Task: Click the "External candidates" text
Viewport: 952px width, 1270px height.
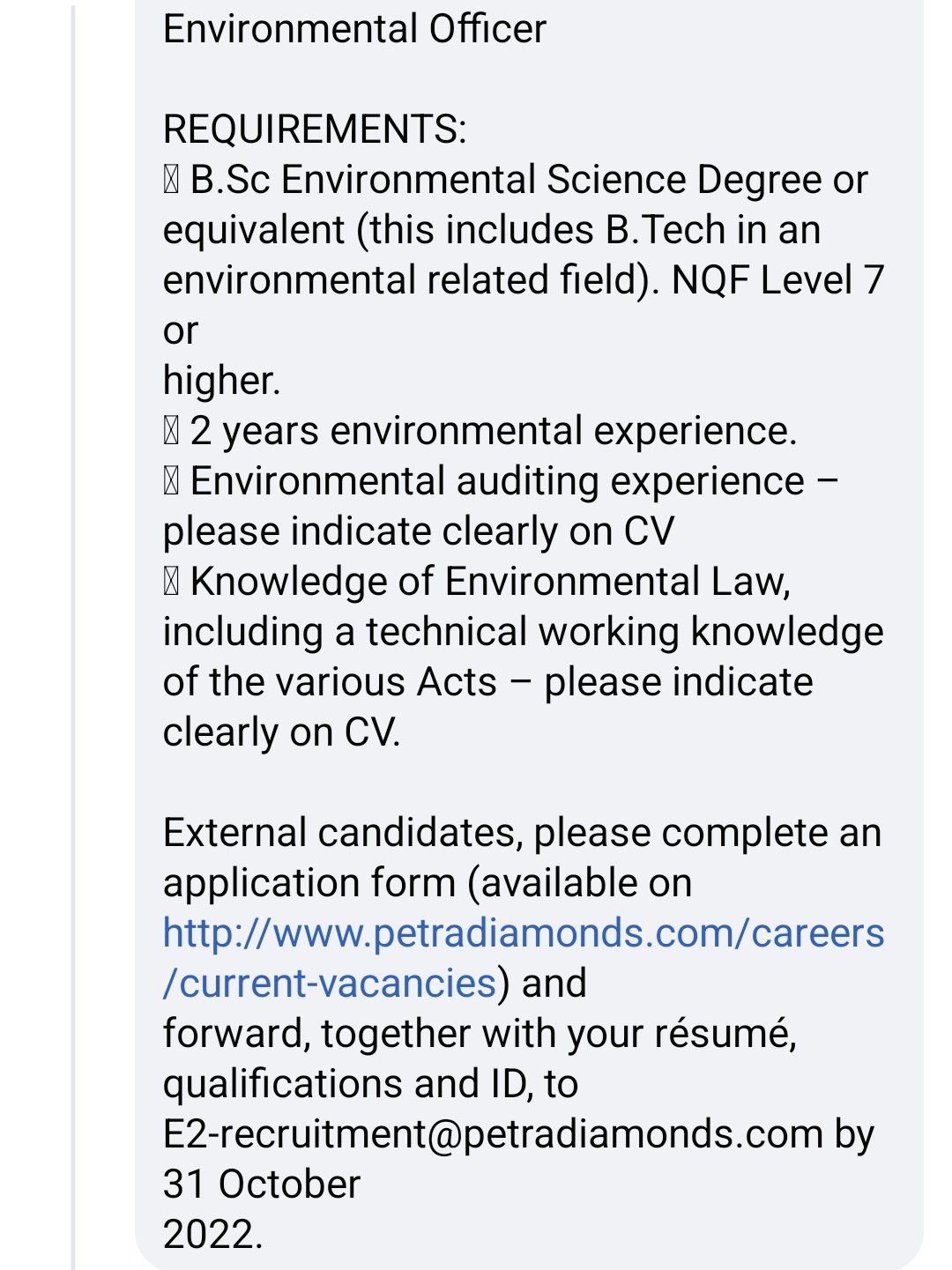Action: [x=343, y=833]
